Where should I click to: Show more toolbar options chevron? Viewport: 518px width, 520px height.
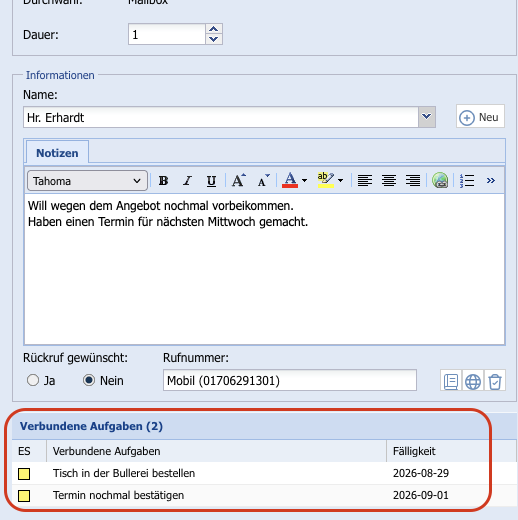[x=491, y=181]
